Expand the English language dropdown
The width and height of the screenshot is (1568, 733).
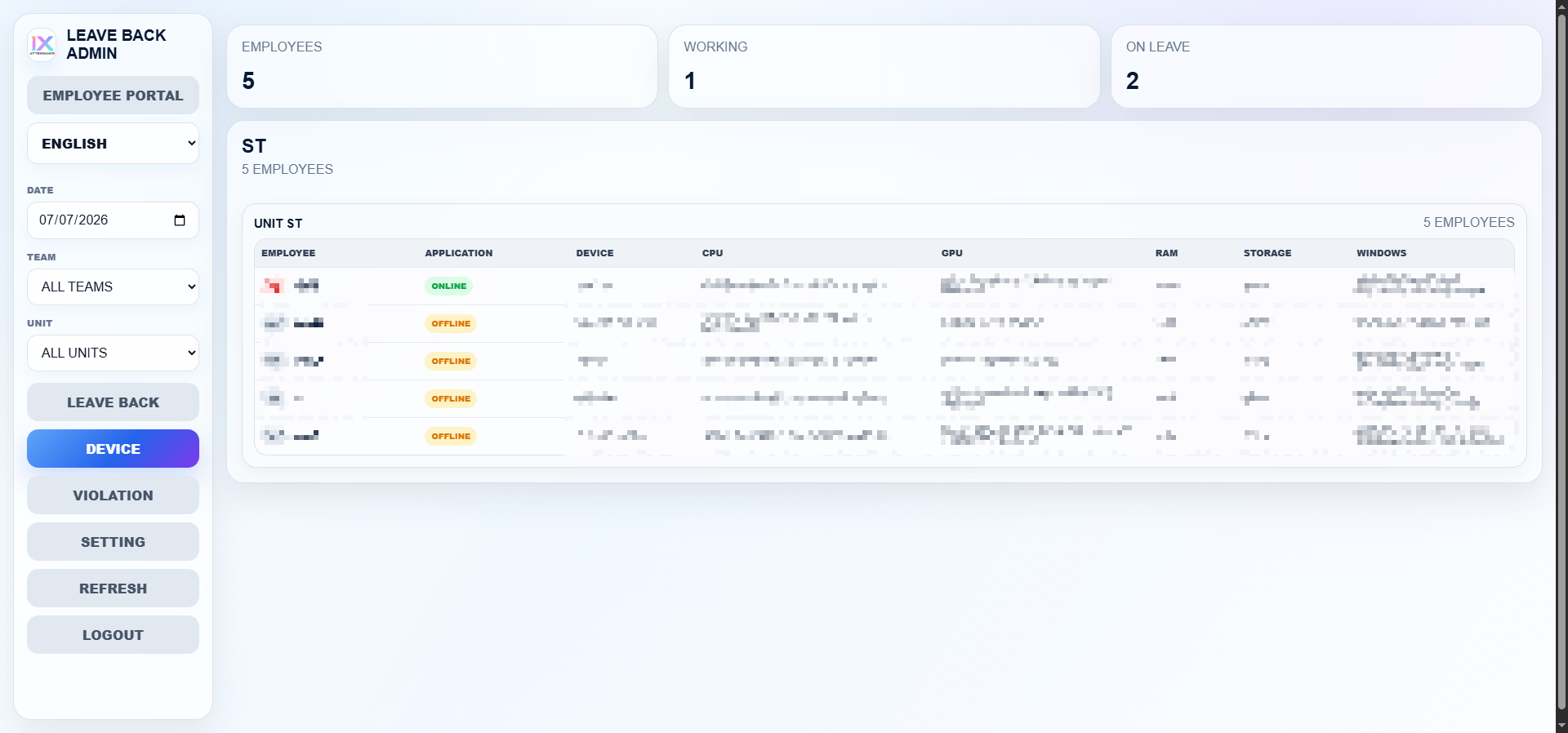click(113, 144)
